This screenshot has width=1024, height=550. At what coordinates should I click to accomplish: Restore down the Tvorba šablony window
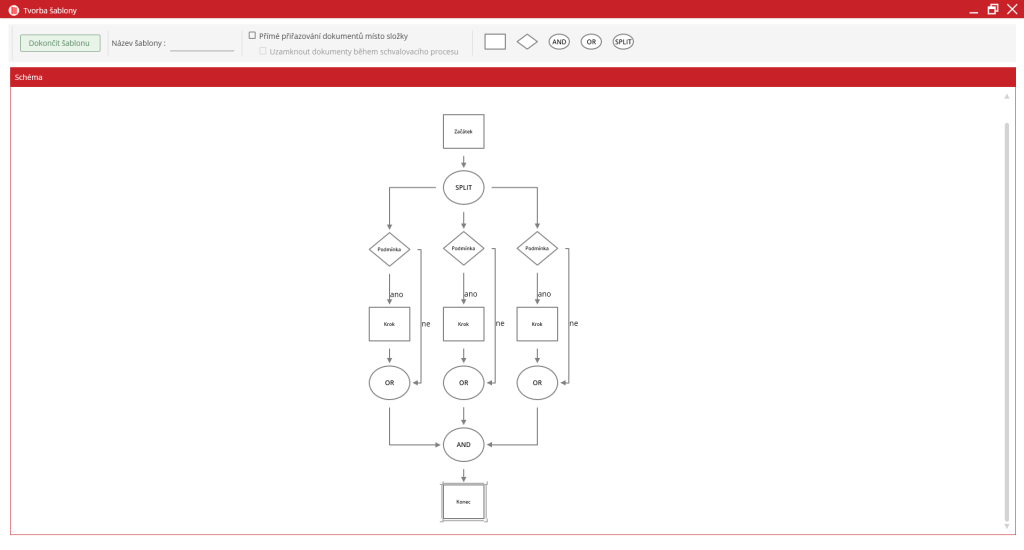tap(992, 9)
